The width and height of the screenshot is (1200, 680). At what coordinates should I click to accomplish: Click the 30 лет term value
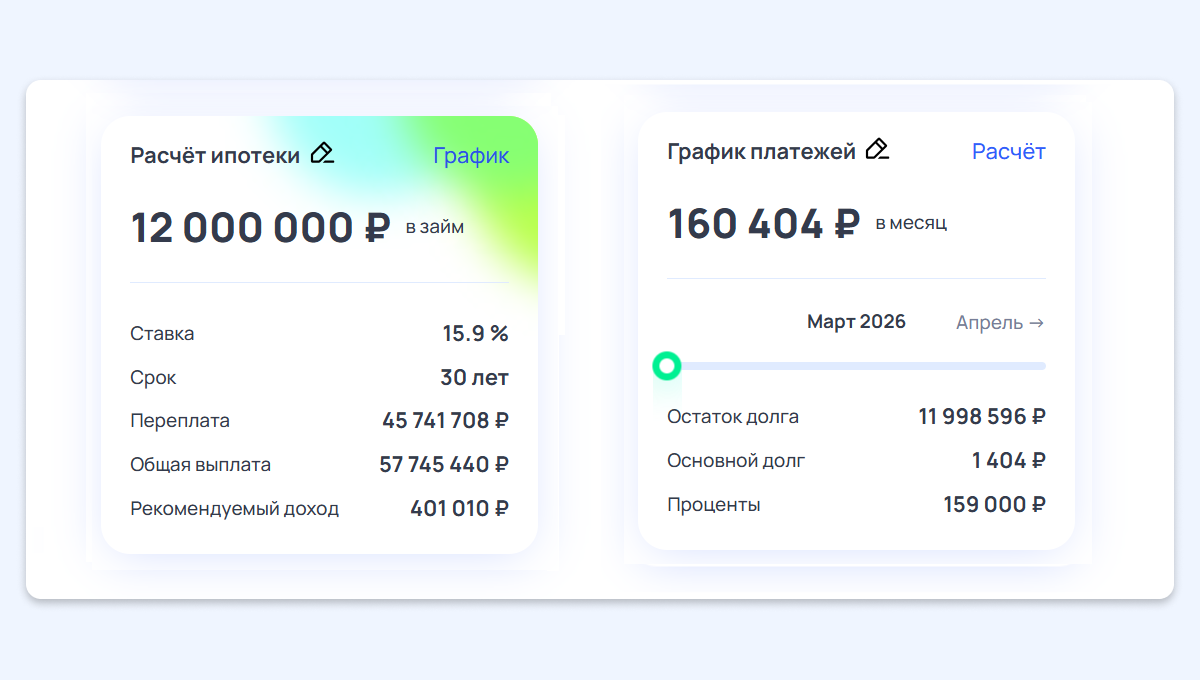(x=474, y=378)
